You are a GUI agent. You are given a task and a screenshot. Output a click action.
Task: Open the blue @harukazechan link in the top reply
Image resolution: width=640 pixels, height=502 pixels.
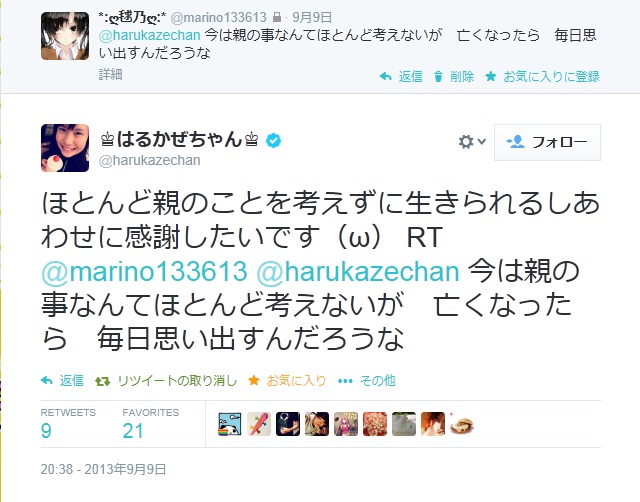point(149,35)
